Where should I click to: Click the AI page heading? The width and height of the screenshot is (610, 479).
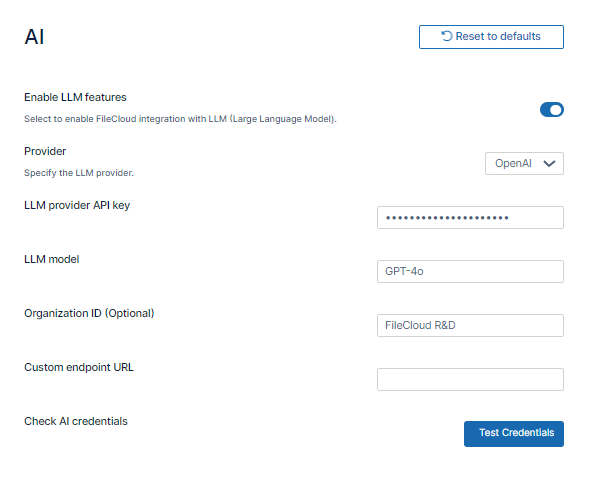[35, 38]
